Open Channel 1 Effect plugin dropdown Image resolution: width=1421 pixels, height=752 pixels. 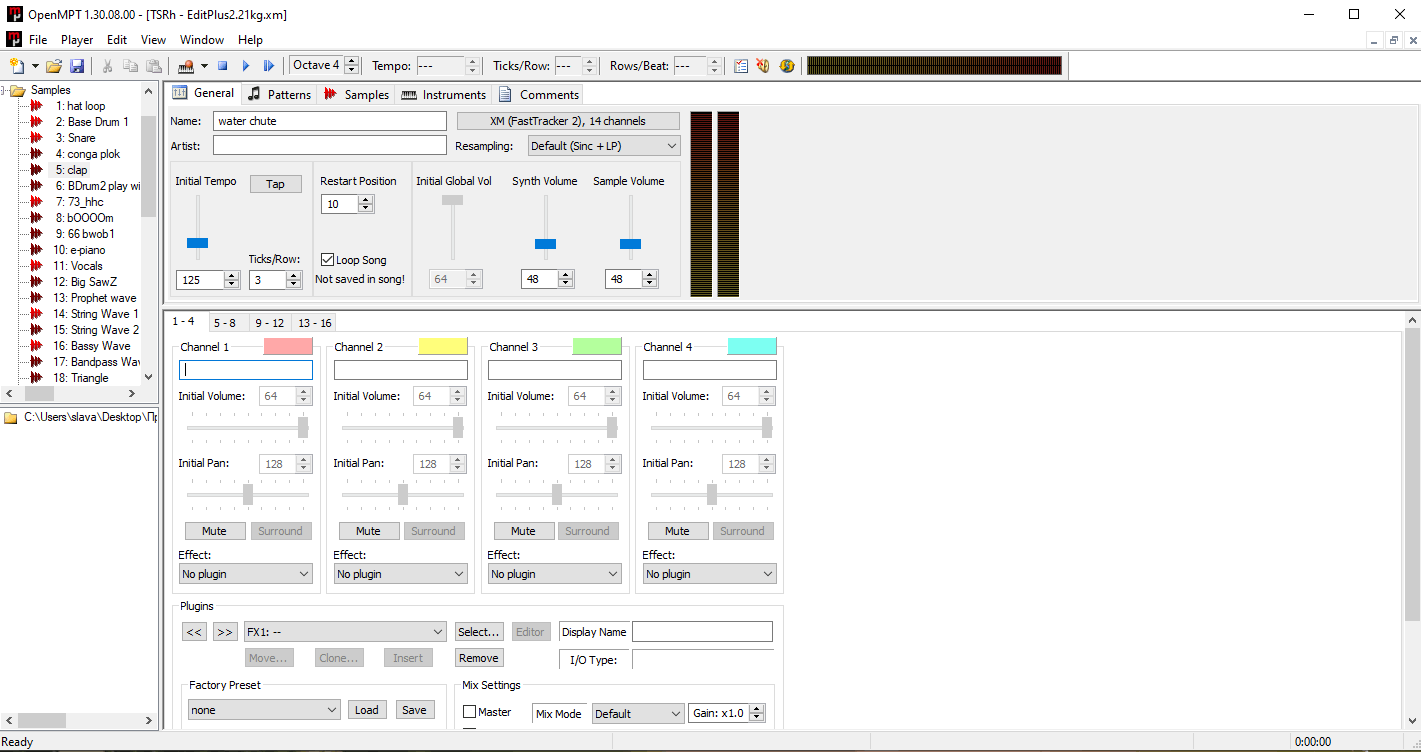[x=245, y=574]
